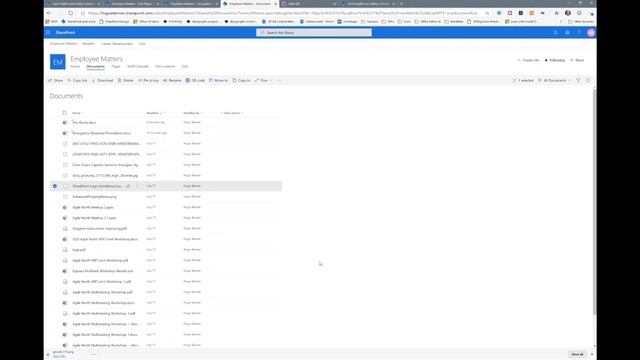Click share icon on the selected file row
Image resolution: width=640 pixels, height=360 pixels.
(128, 186)
